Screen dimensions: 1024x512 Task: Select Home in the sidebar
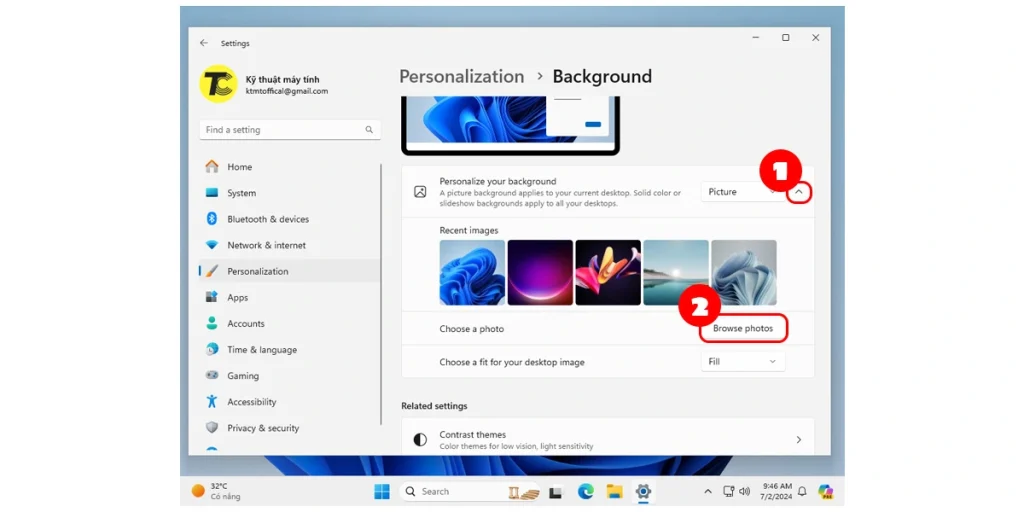click(239, 167)
